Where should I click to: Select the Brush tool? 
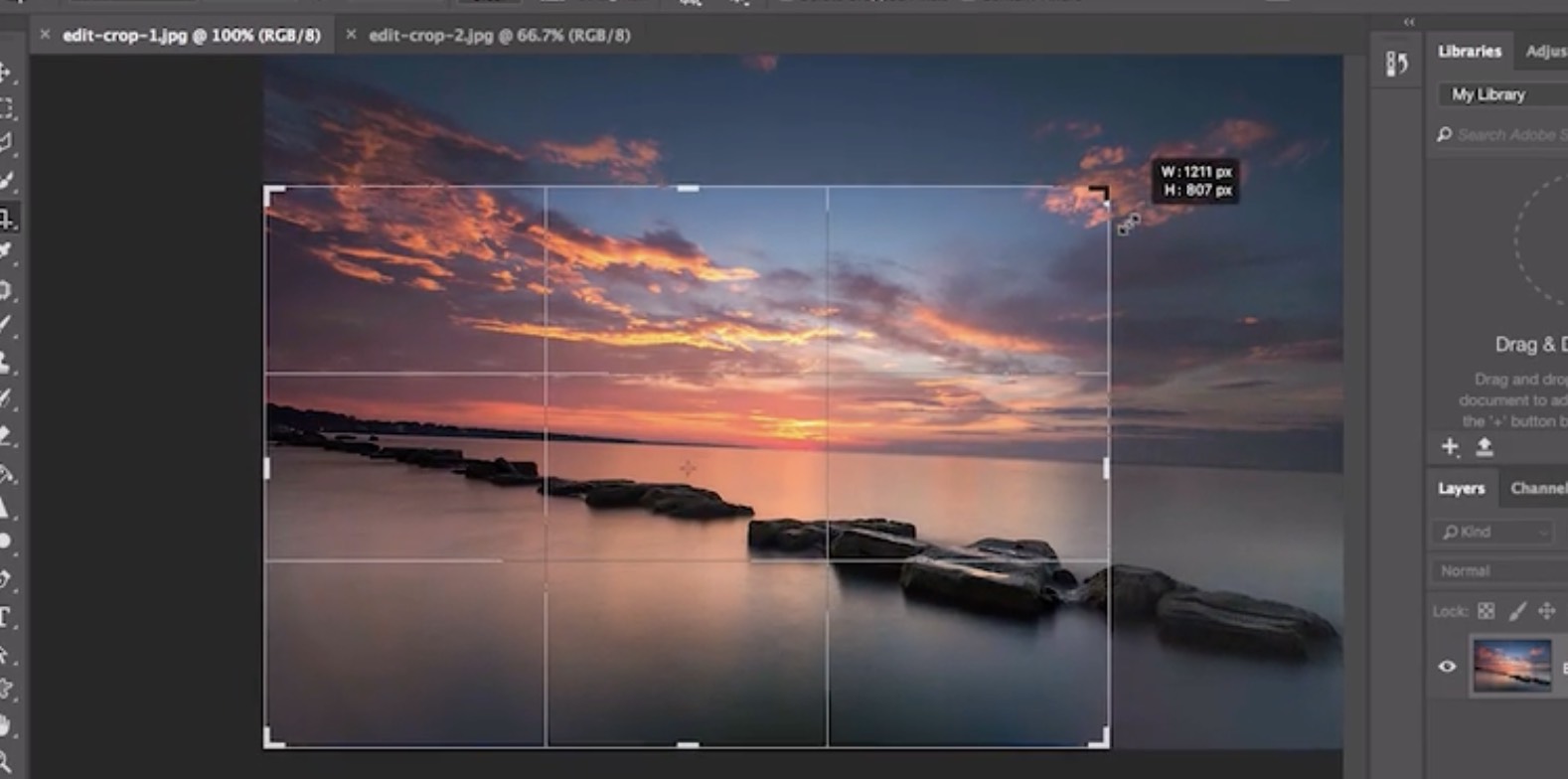click(x=6, y=325)
